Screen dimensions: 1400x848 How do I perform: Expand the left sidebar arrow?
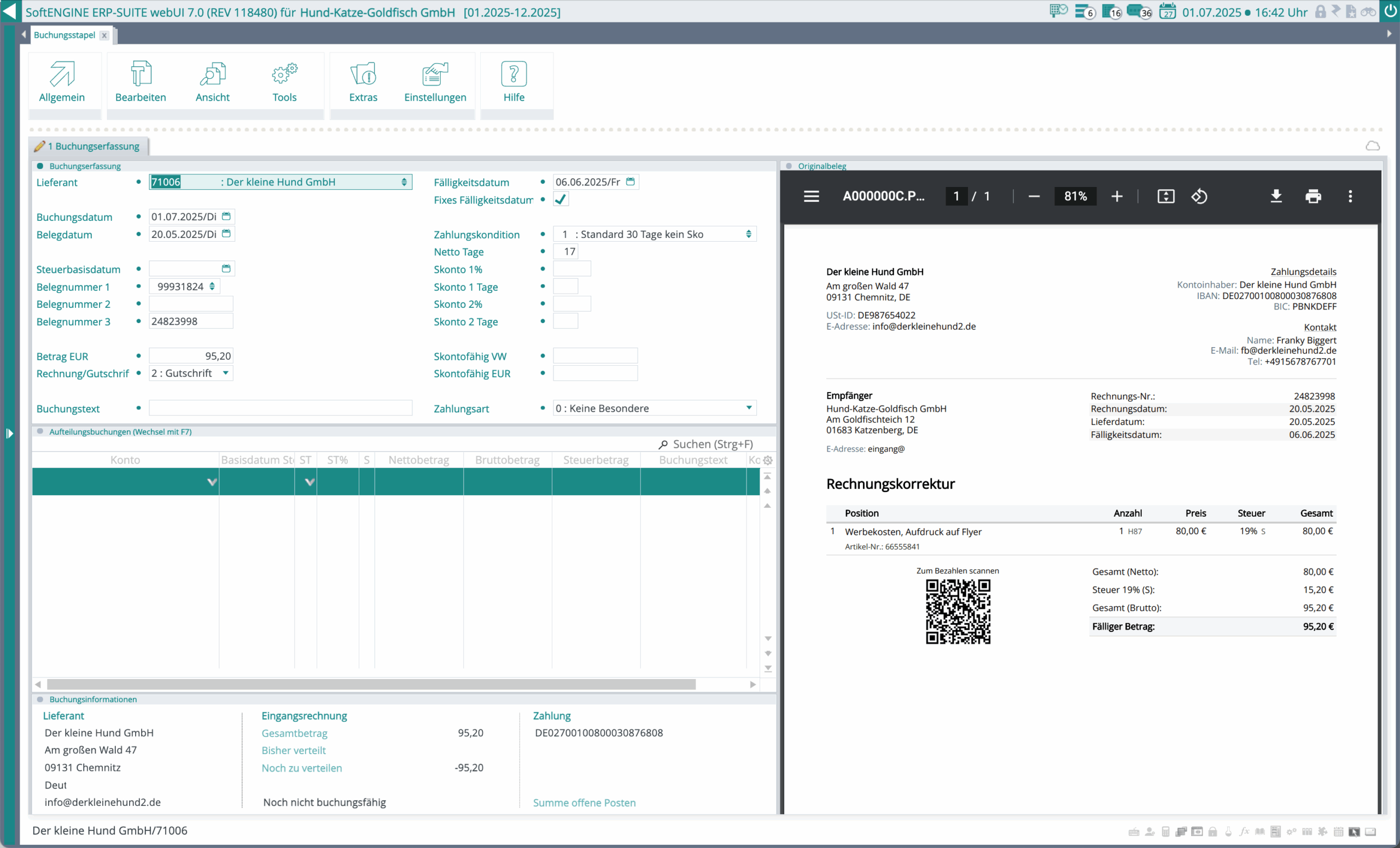click(9, 434)
